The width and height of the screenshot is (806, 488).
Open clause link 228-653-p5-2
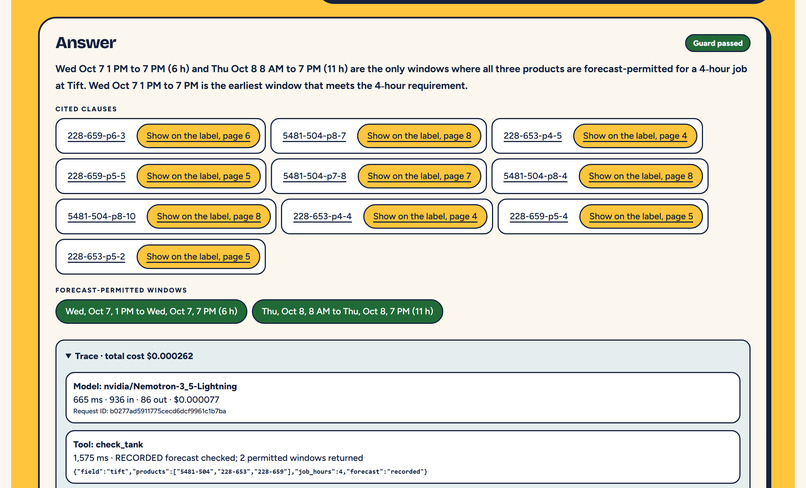click(x=96, y=256)
